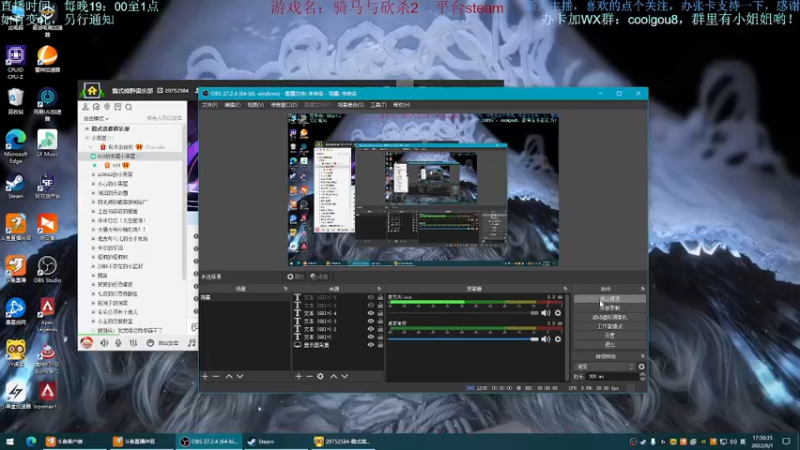
Task: Click the 300 ms duration field
Action: pyautogui.click(x=612, y=376)
